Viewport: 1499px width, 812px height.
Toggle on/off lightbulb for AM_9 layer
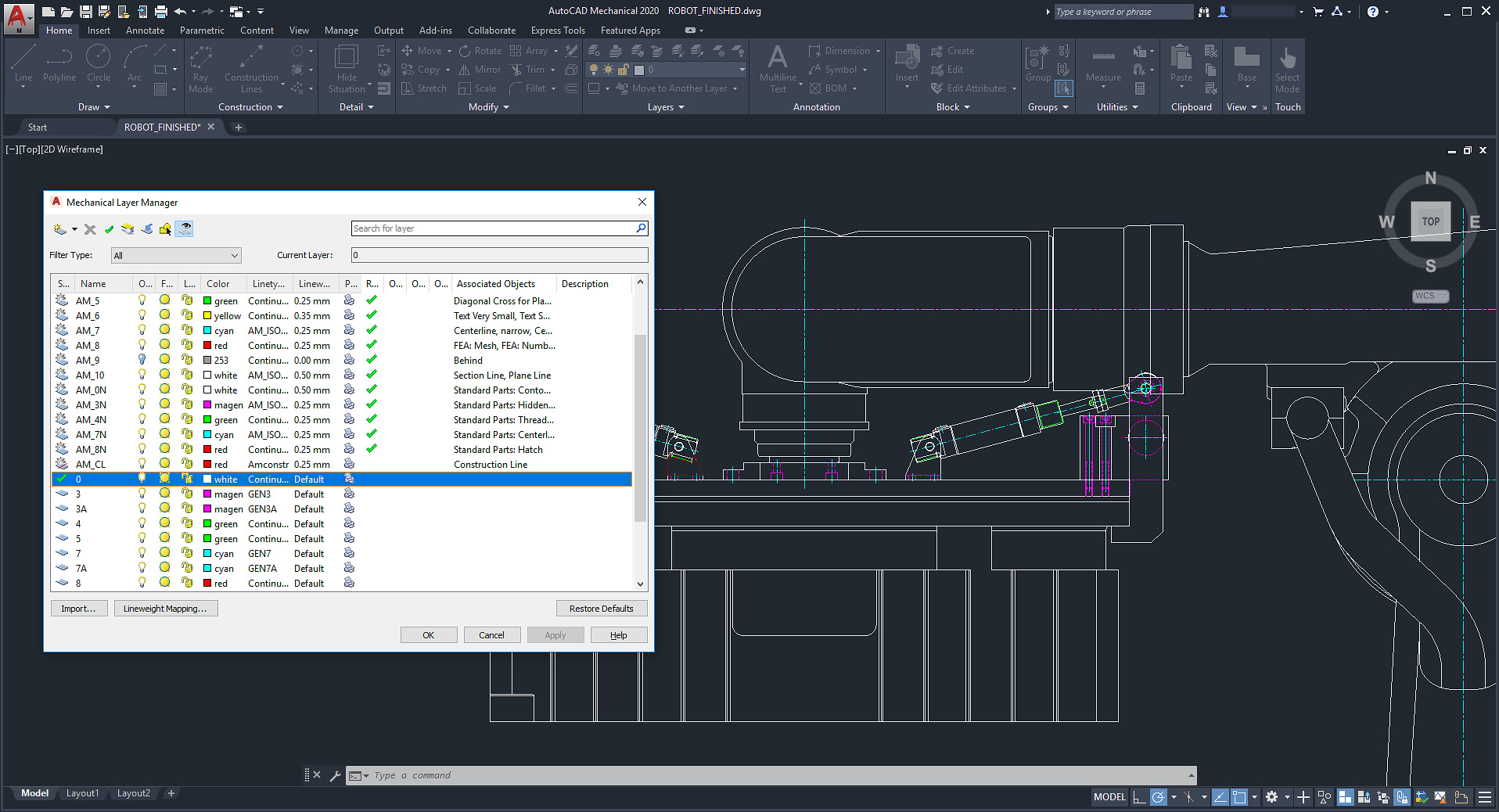click(142, 360)
